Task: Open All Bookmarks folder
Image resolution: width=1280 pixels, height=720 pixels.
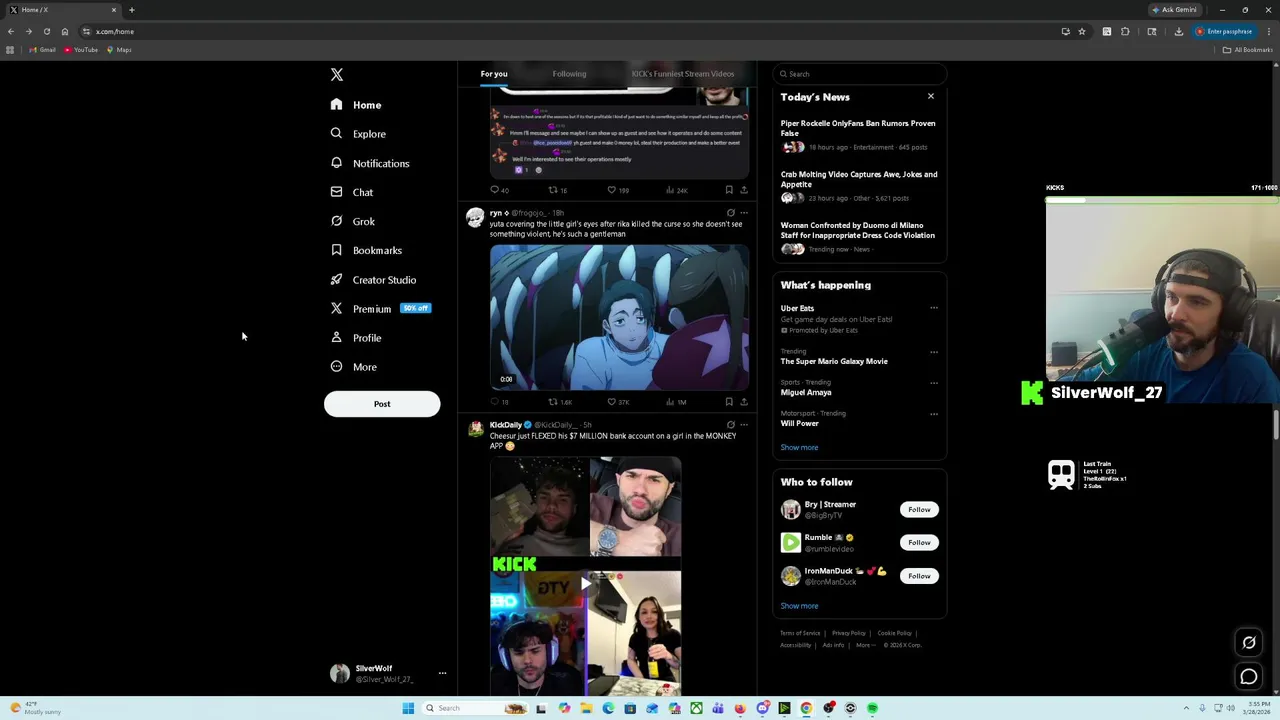Action: pyautogui.click(x=1248, y=50)
